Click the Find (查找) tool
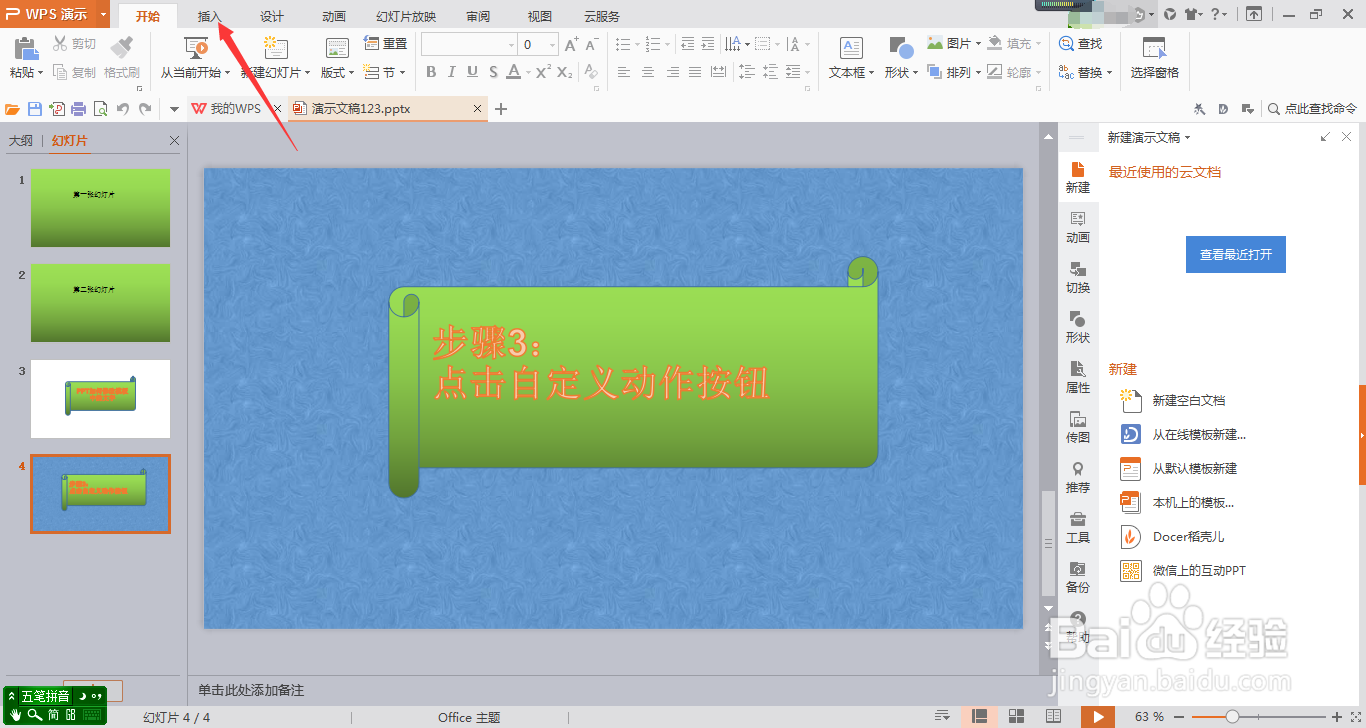Screen dimensions: 1366x728 (x=1080, y=44)
